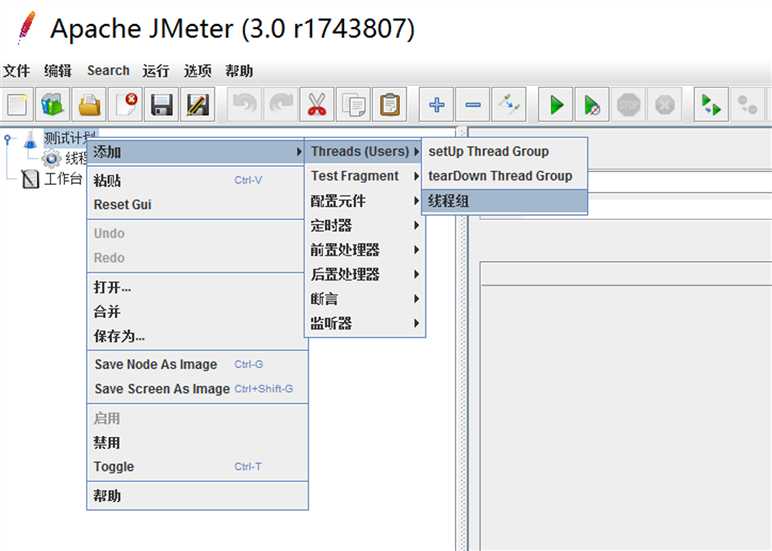Expand the 添加 submenu entry
Image resolution: width=772 pixels, height=551 pixels.
point(197,152)
